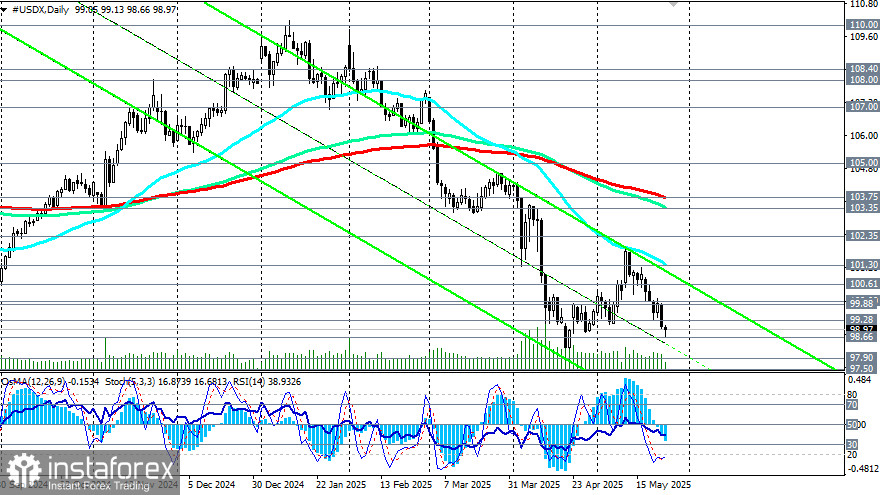880x495 pixels.
Task: Click the 0.484 indicator scale maximum
Action: click(860, 380)
